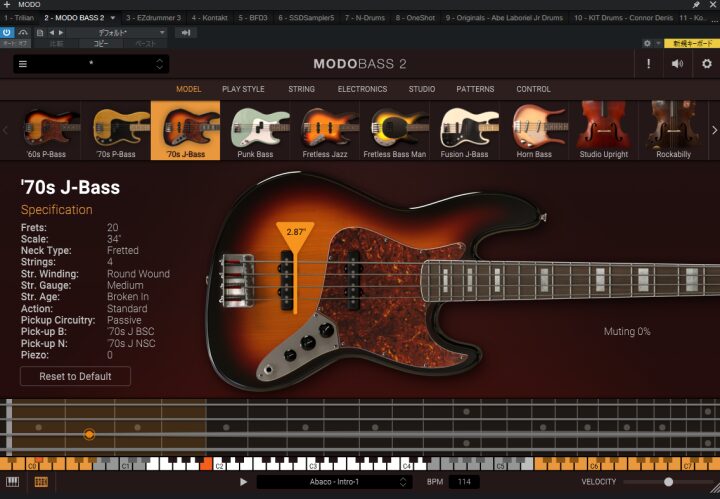Choose the Rockabilly upright model
Image resolution: width=720 pixels, height=499 pixels.
[673, 130]
